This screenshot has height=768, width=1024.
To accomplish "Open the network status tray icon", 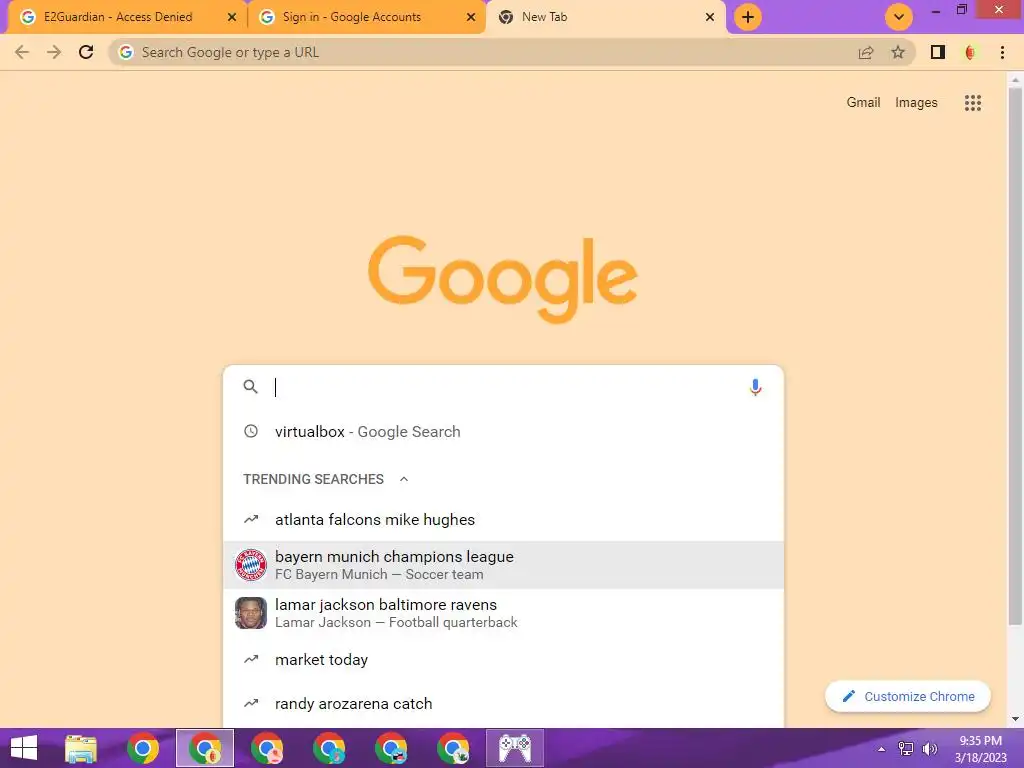I will coord(906,749).
